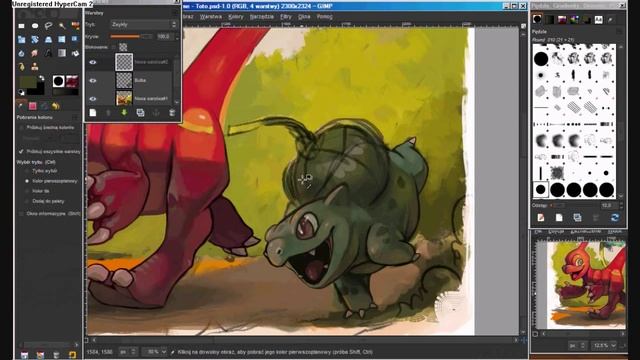640x360 pixels.
Task: Open the Brushes panel tab configuration menu
Action: click(x=620, y=31)
